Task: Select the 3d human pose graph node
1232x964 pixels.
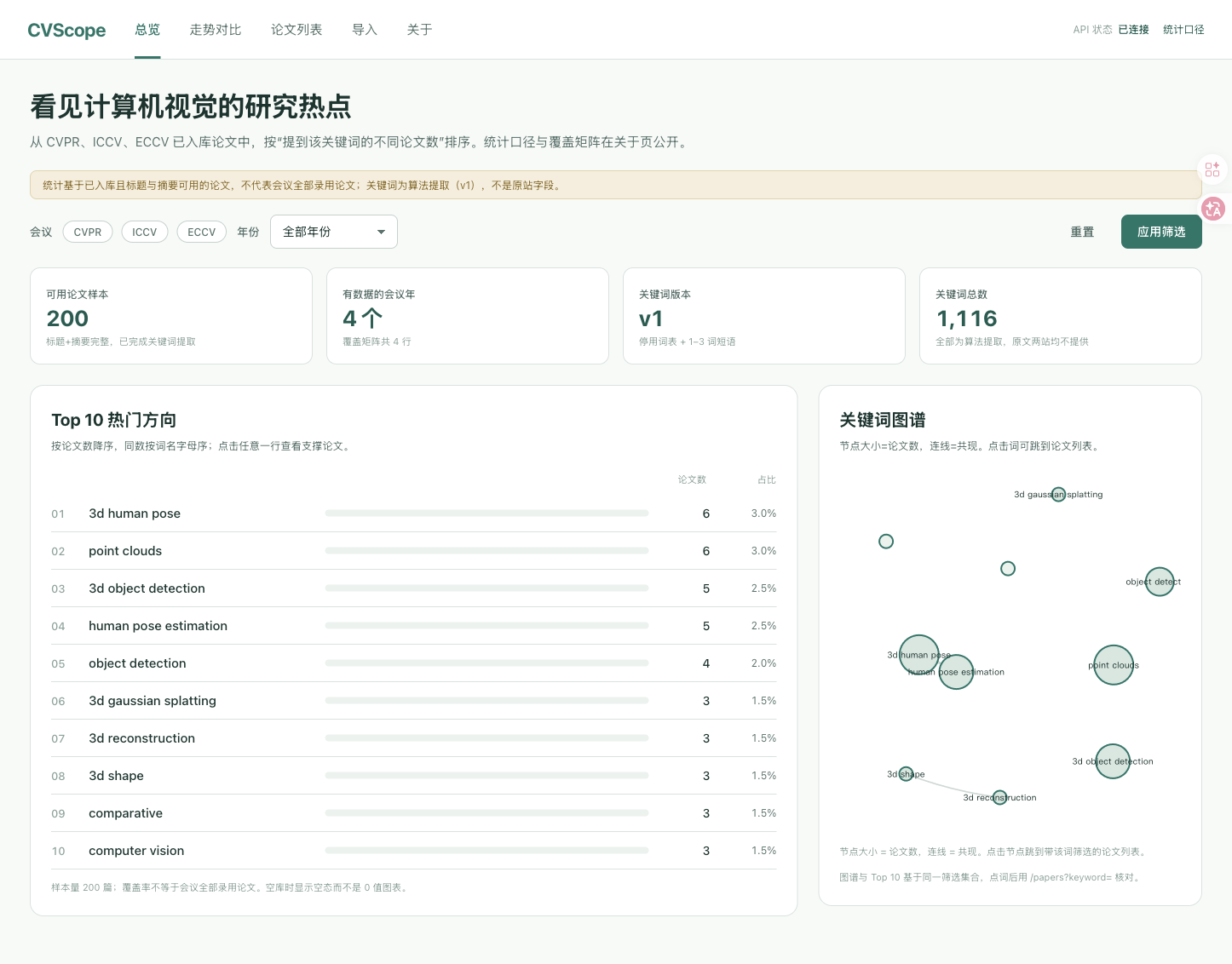Action: 919,655
